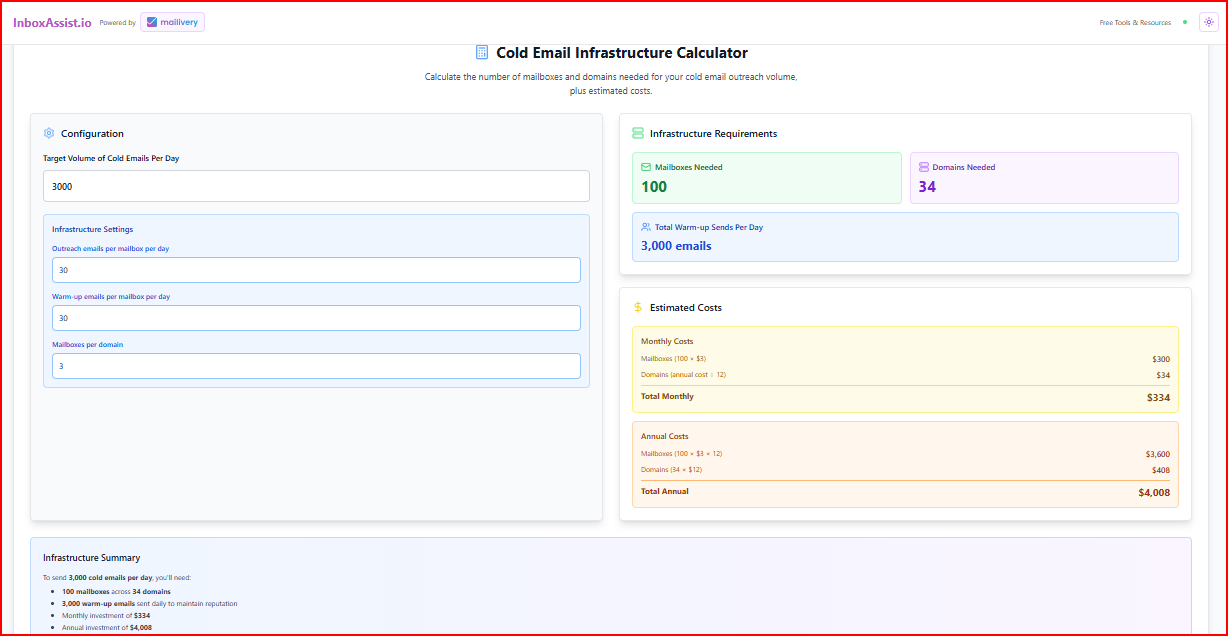Click the Warm-up emails per mailbox field

tap(316, 318)
